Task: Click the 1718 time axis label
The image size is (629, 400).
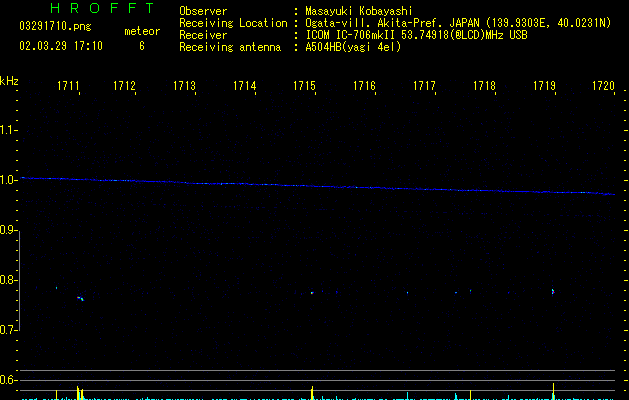Action: (485, 86)
